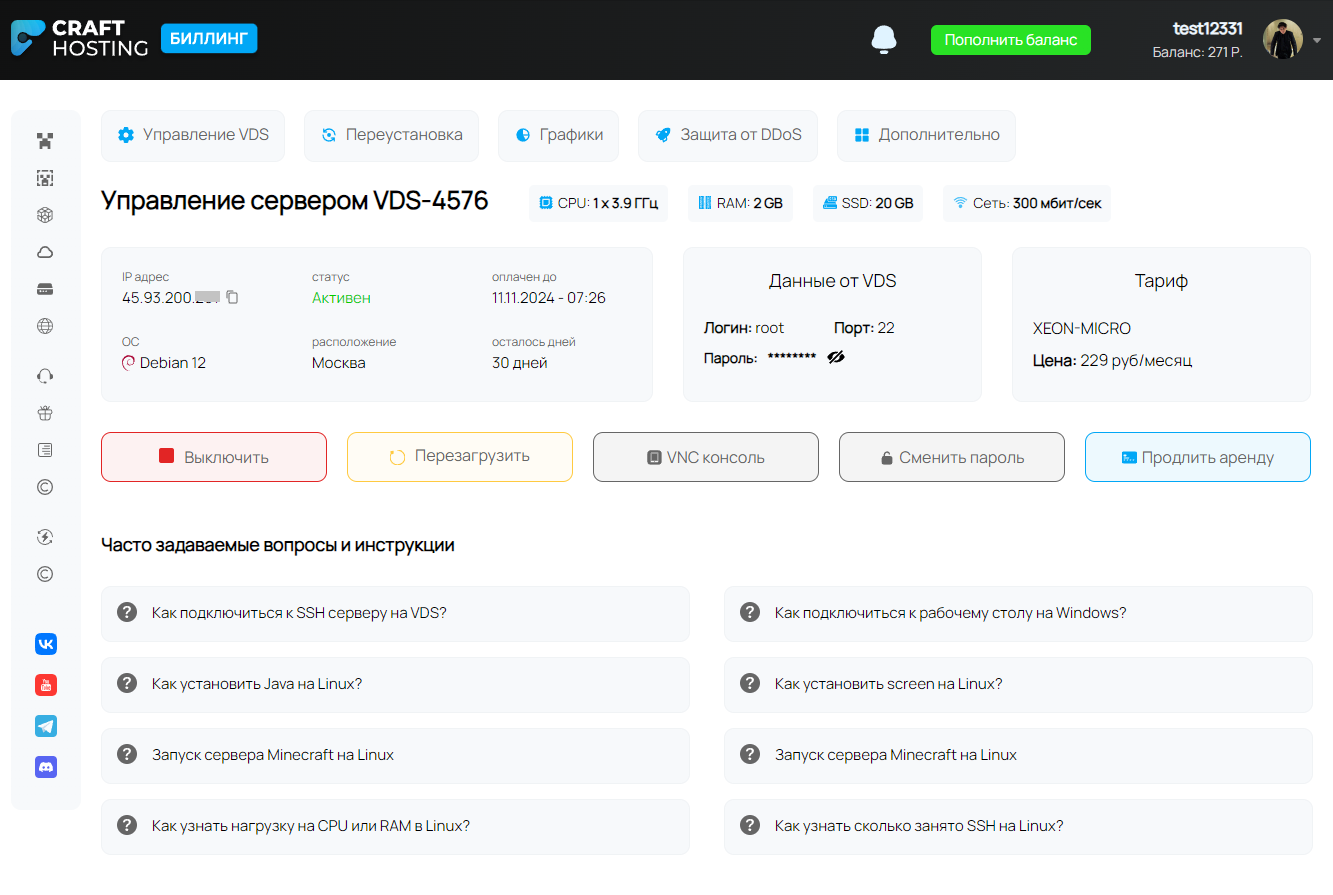
Task: Open the lightning bolt sidebar icon
Action: click(45, 537)
